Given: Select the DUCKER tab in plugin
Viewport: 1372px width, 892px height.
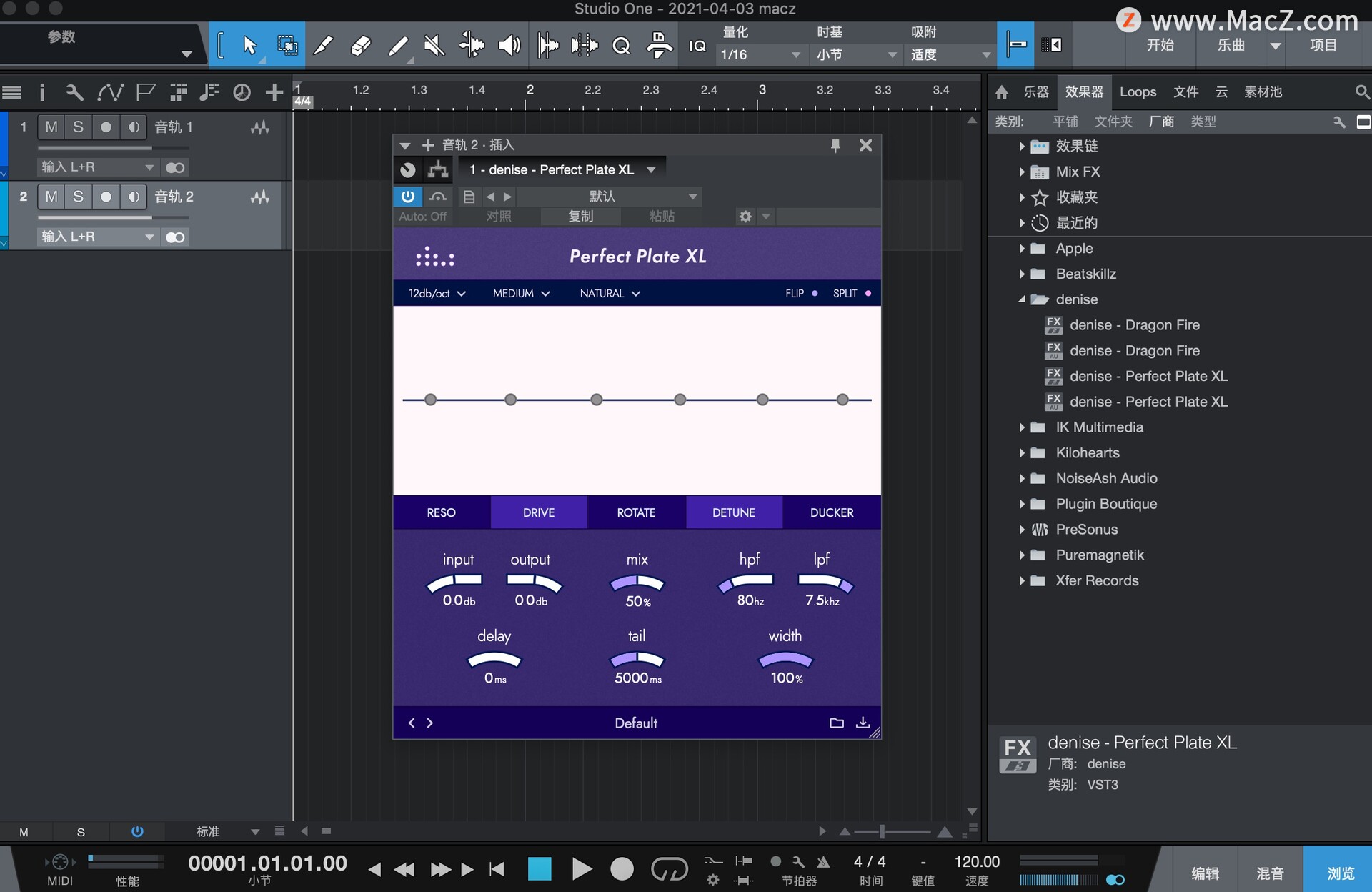Looking at the screenshot, I should pyautogui.click(x=832, y=512).
